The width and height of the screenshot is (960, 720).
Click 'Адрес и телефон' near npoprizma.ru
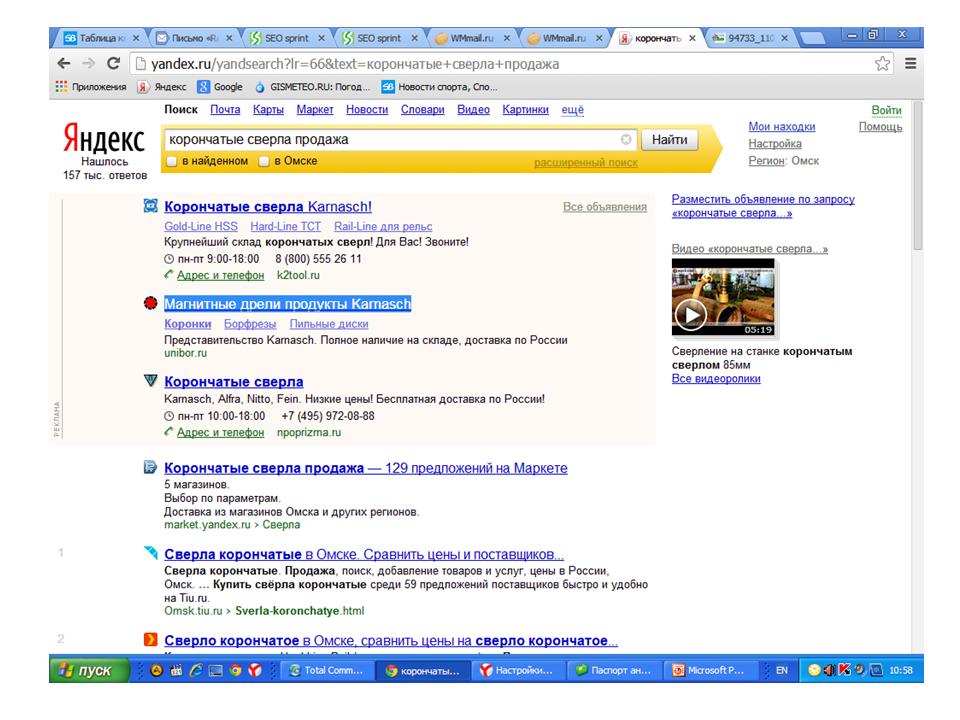pos(220,432)
